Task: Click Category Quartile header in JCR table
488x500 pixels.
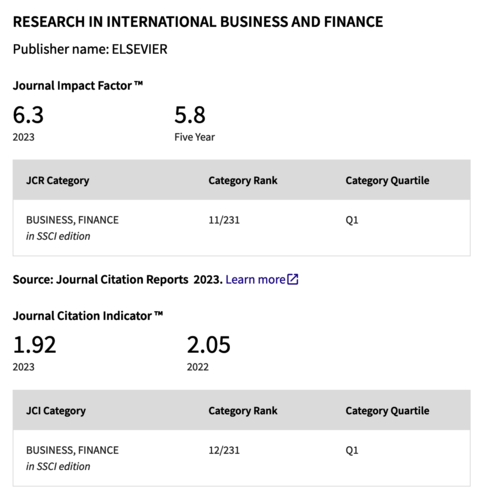Action: (387, 180)
